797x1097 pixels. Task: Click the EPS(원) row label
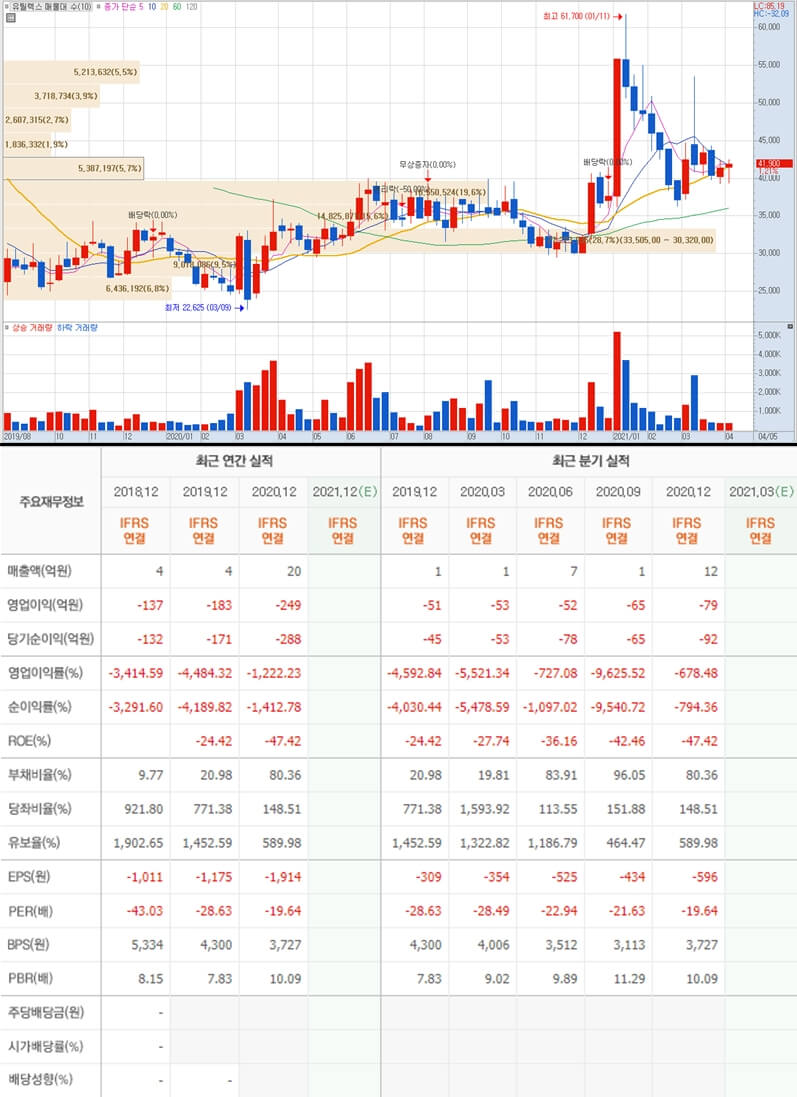(29, 877)
